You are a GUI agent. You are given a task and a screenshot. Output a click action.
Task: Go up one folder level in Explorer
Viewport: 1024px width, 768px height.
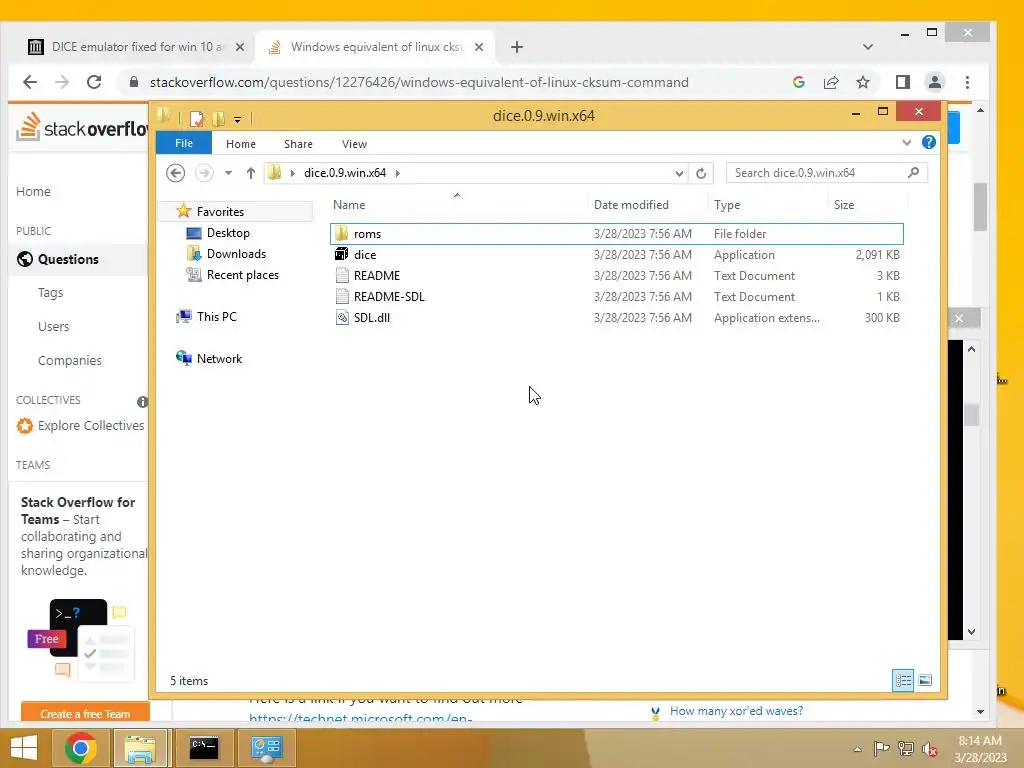click(x=251, y=173)
